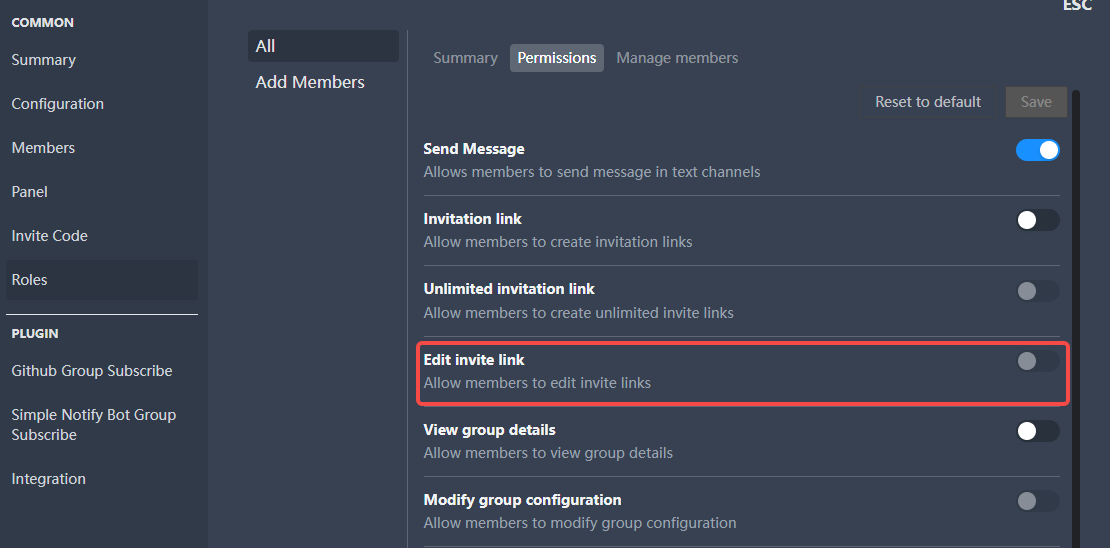Viewport: 1110px width, 548px height.
Task: Toggle Unlimited invitation link switch
Action: coord(1038,290)
